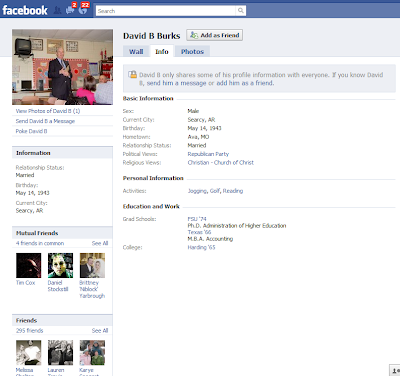
Task: Open David B Burks profile photo
Action: point(62,67)
